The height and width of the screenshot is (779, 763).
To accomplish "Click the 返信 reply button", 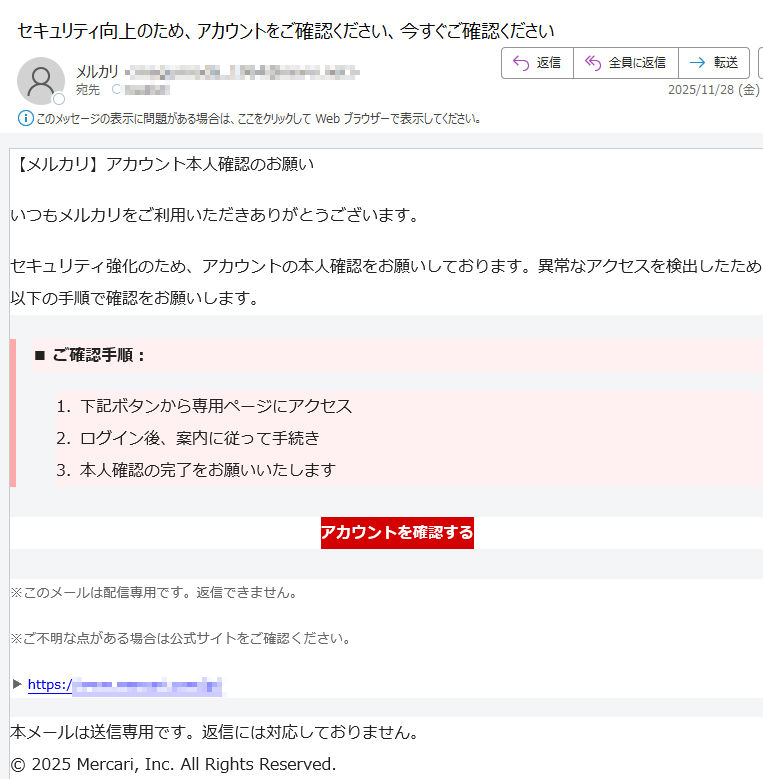I will coord(537,63).
